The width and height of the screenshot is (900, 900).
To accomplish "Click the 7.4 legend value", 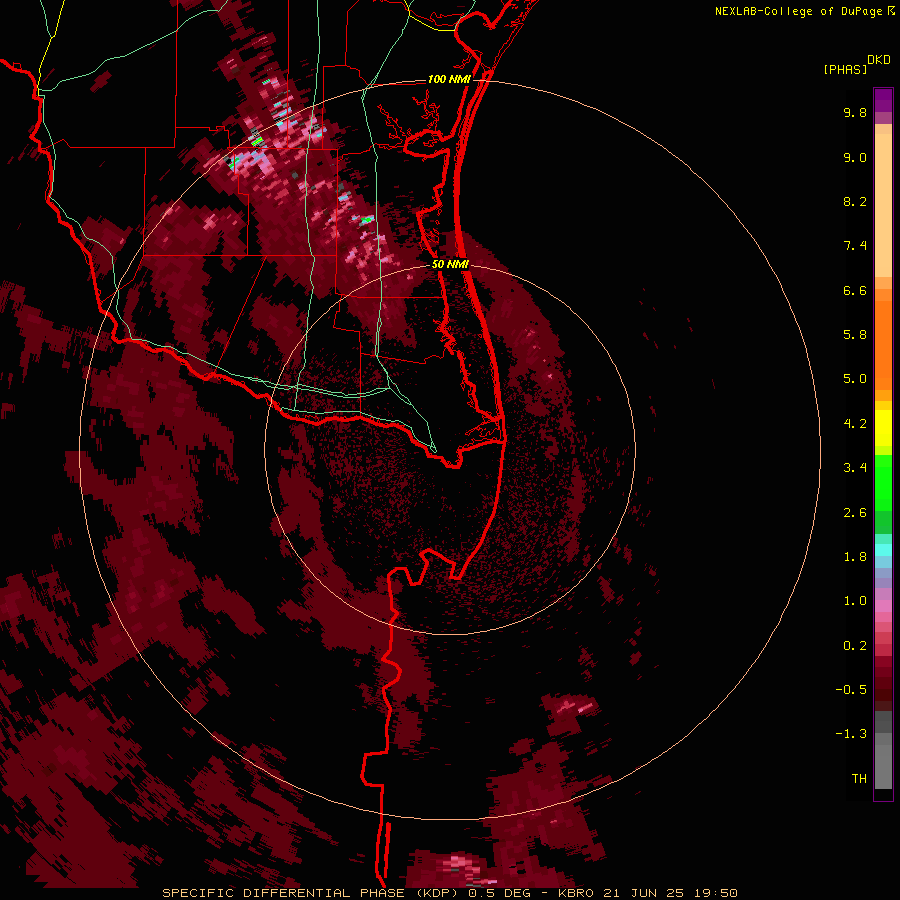I will pos(855,246).
